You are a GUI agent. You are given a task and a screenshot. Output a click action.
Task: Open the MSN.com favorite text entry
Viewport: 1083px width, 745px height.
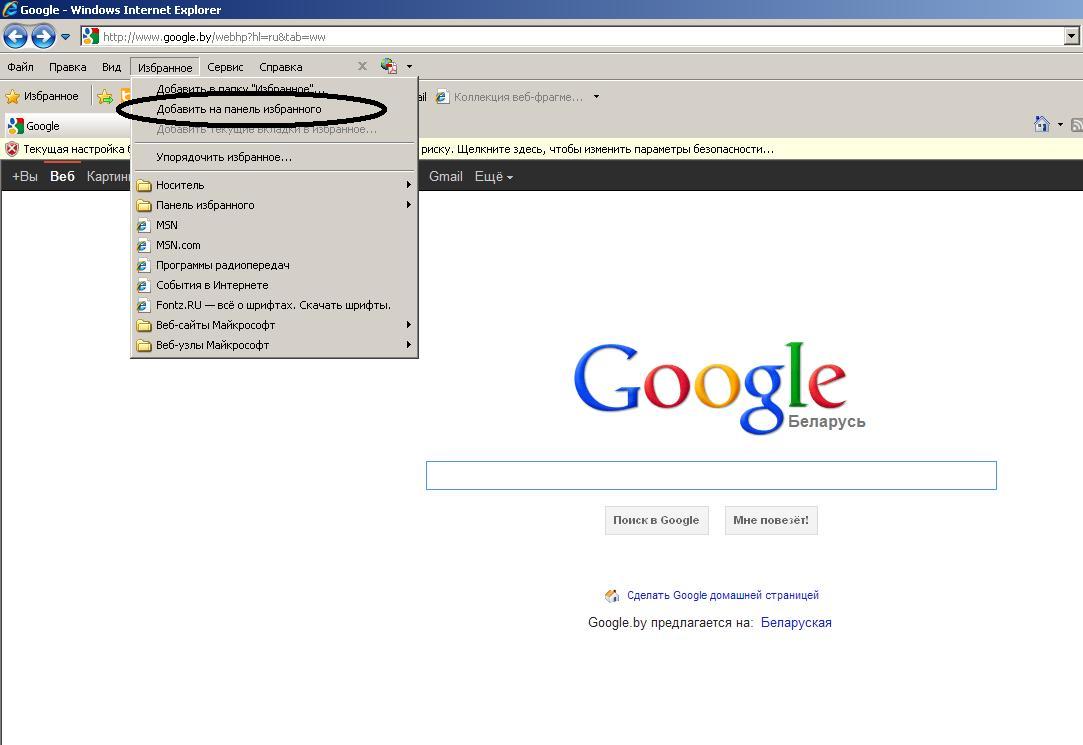[x=178, y=245]
